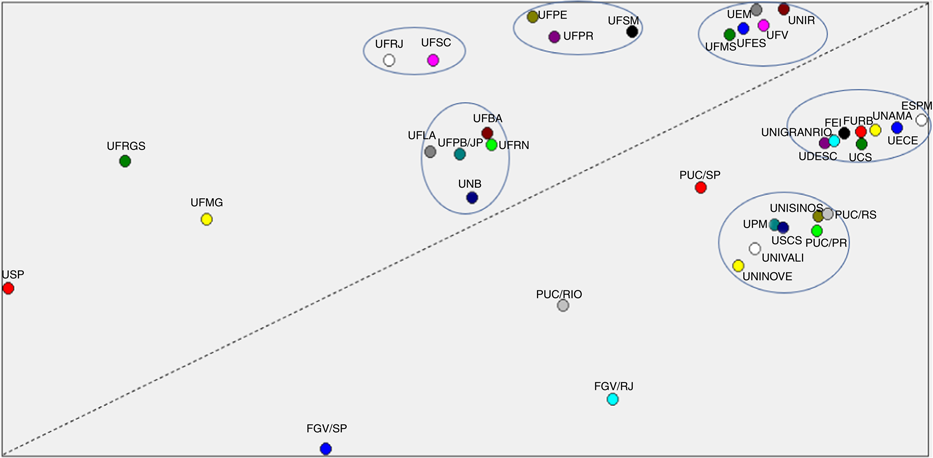This screenshot has width=933, height=458.
Task: Click the navy USCS data point
Action: coord(783,228)
